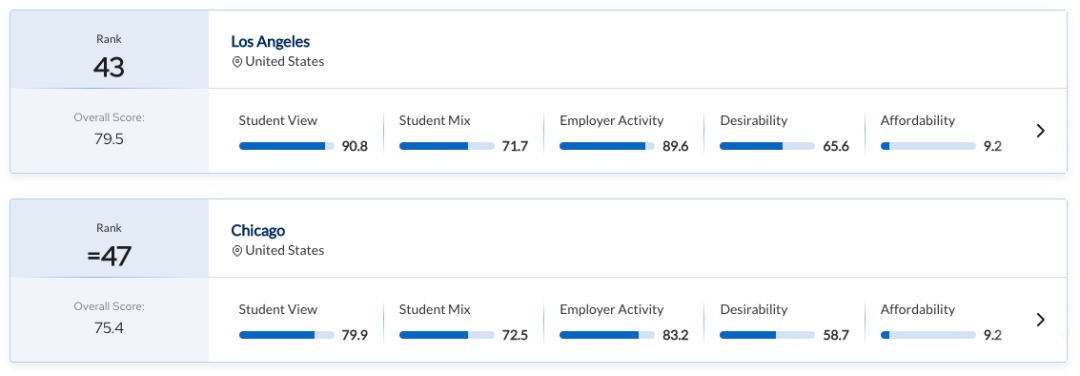Select the Rank =47 box
Screen dimensions: 1080x376
(x=109, y=238)
